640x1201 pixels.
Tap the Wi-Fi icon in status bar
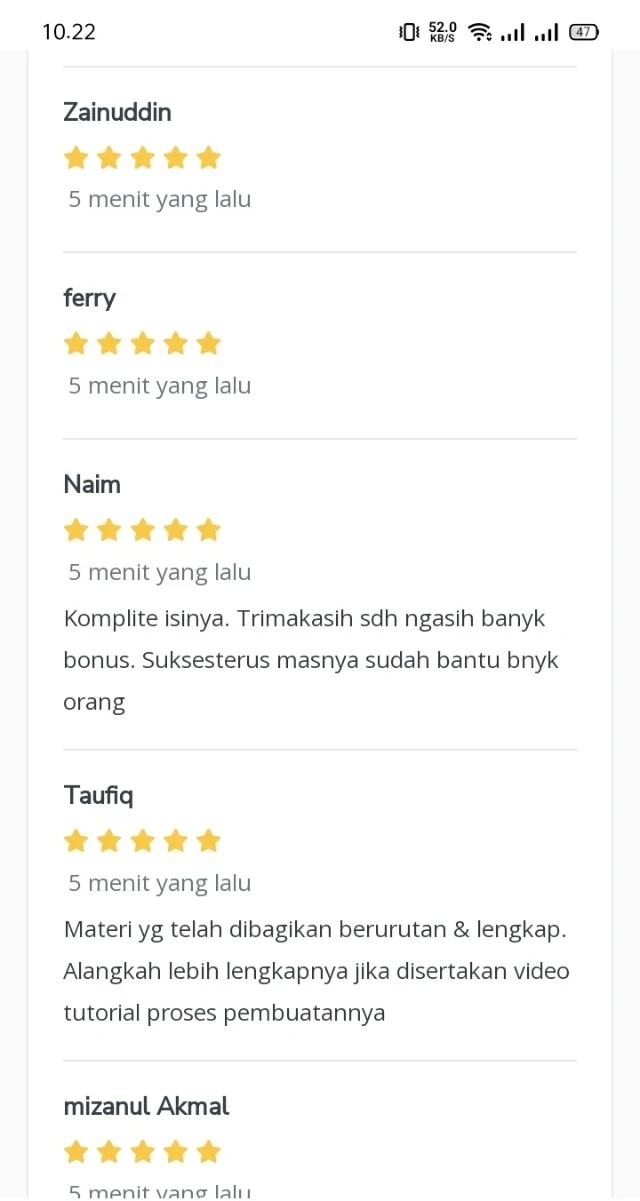(480, 32)
